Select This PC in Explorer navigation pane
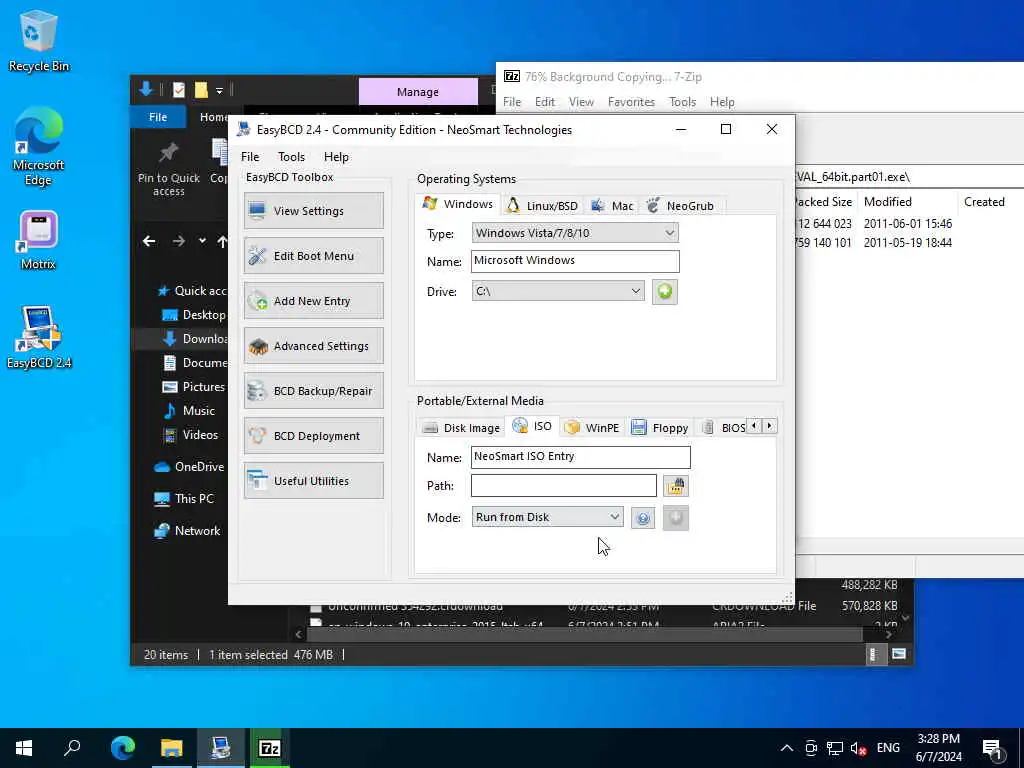The height and width of the screenshot is (768, 1024). click(x=184, y=499)
